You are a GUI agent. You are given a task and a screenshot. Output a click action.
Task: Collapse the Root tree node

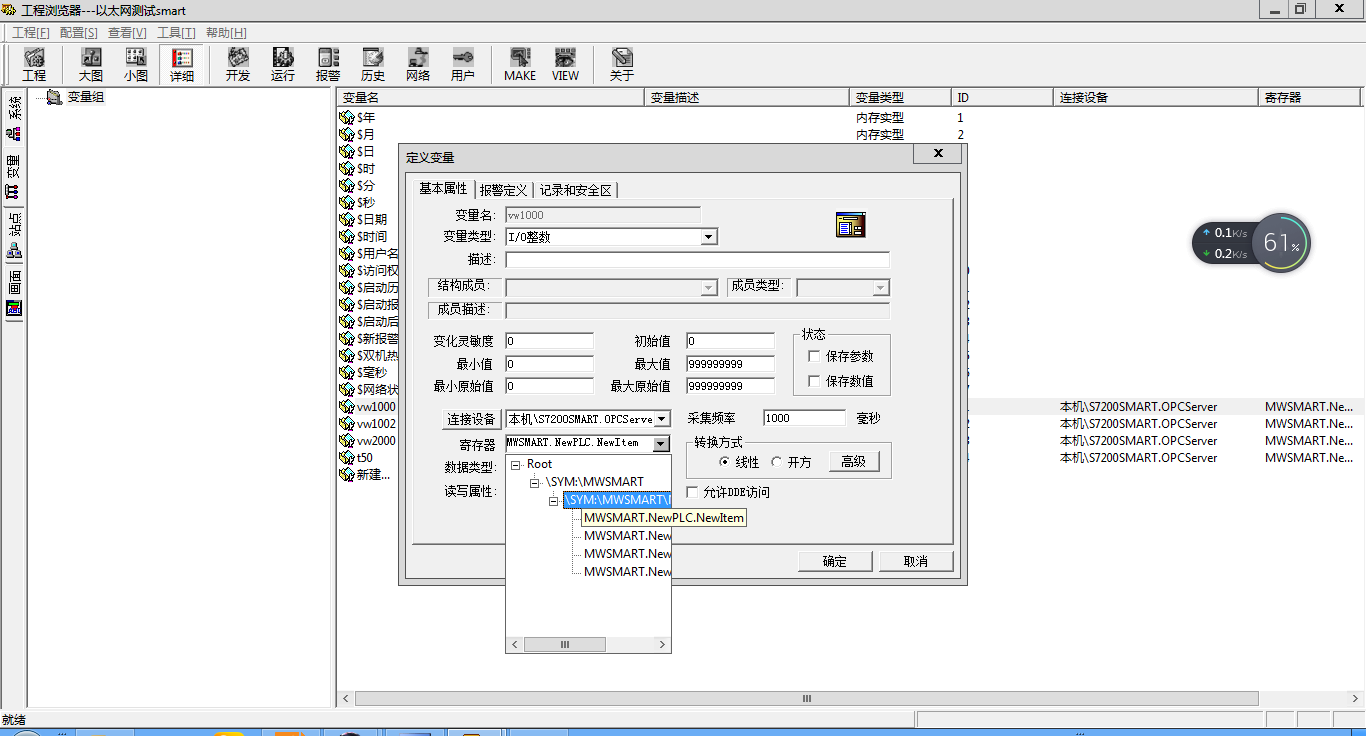click(516, 464)
